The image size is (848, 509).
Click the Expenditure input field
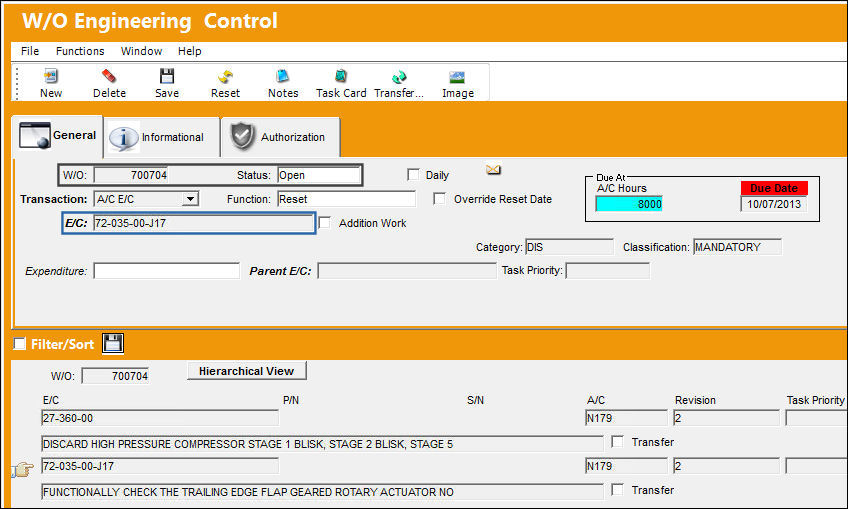tap(167, 270)
